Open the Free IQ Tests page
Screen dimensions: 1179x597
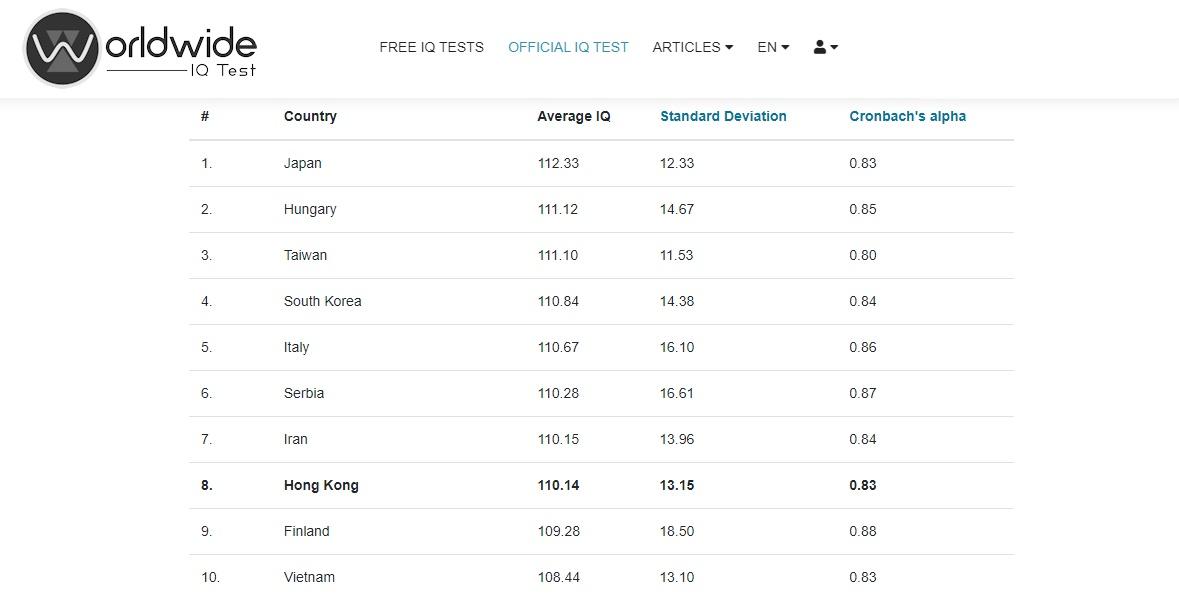pyautogui.click(x=431, y=47)
